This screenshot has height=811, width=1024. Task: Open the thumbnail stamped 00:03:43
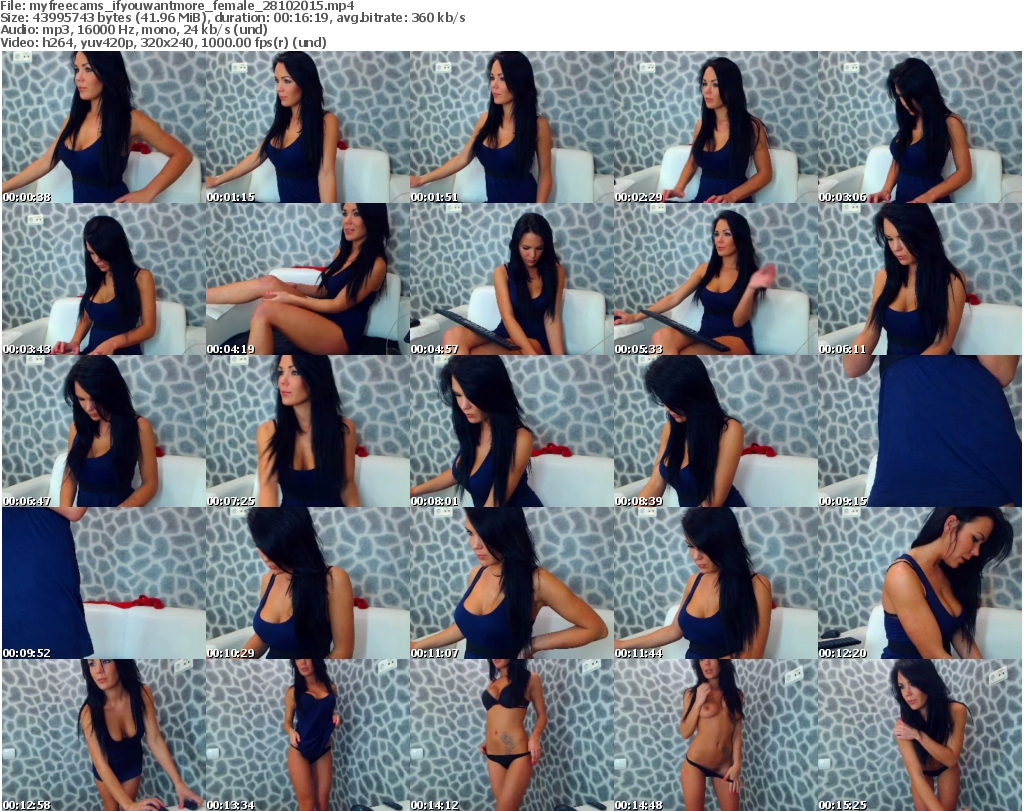[x=104, y=279]
